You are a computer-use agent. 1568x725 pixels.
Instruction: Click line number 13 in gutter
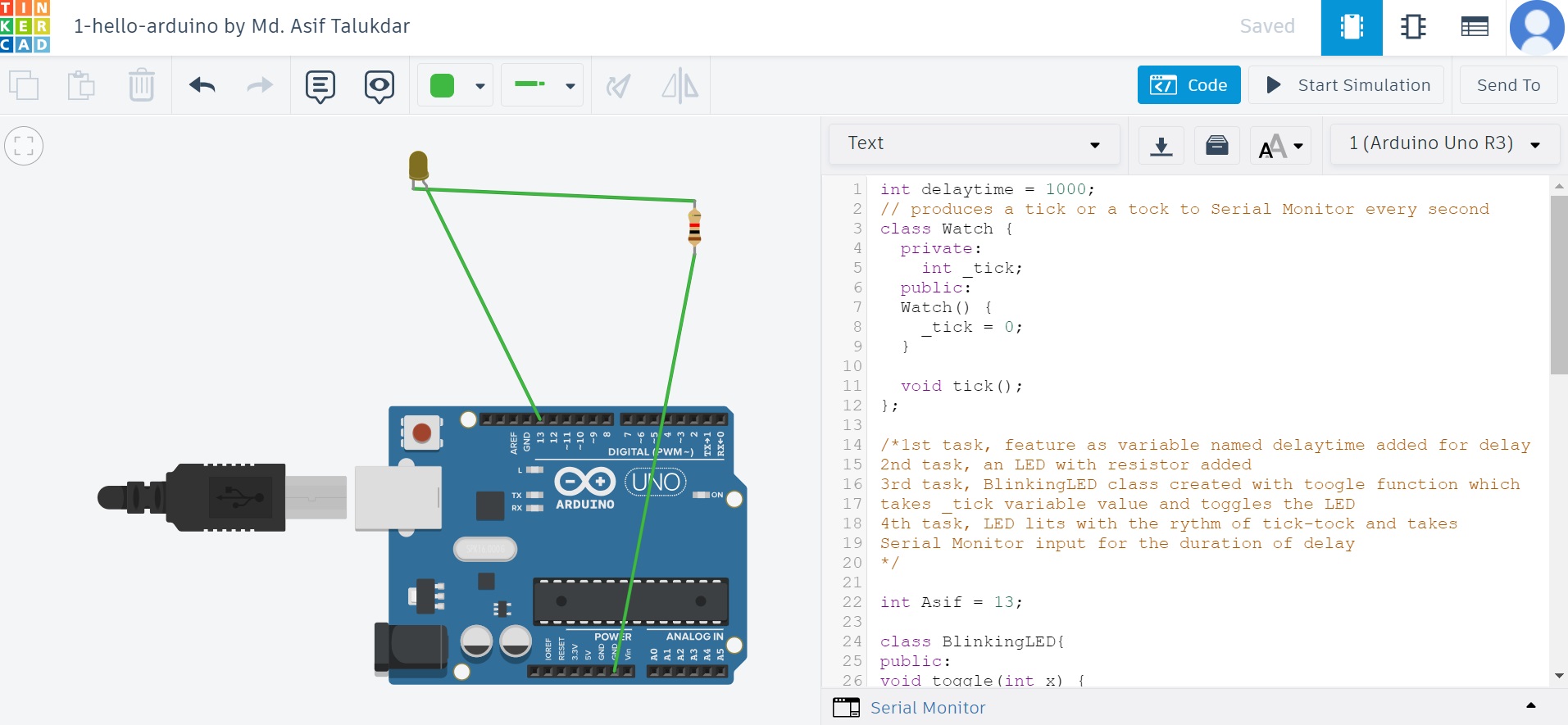click(852, 425)
